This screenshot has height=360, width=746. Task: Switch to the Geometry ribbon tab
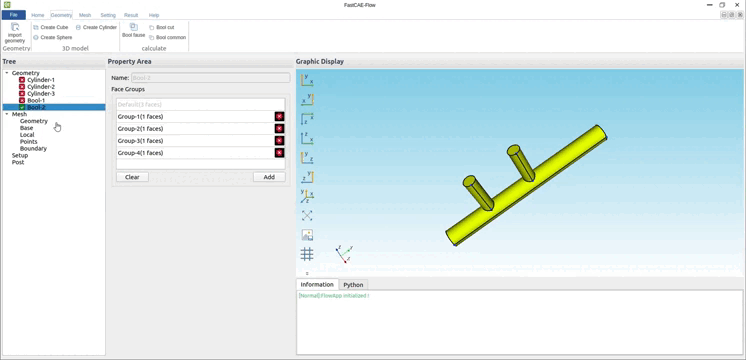61,15
